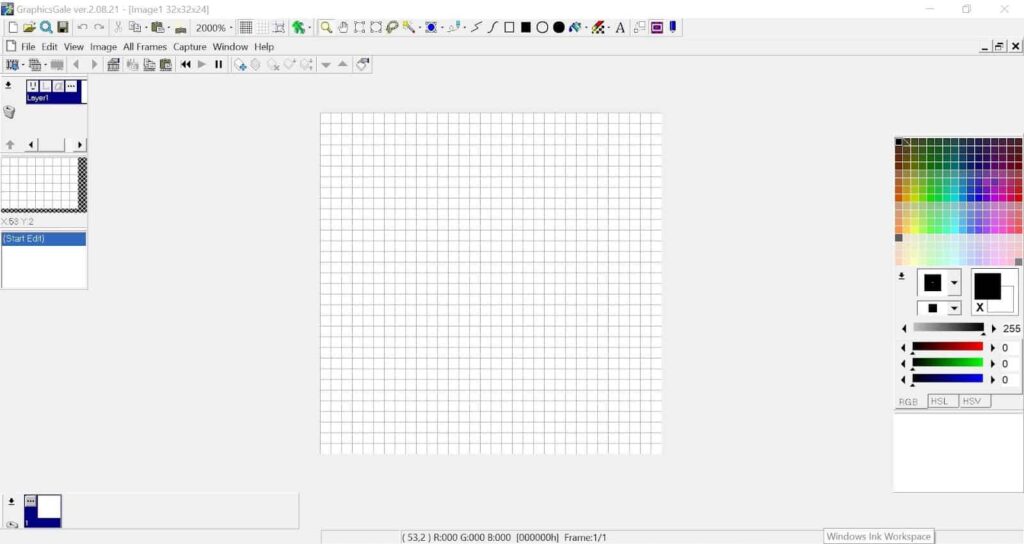Open the frame properties dropdown in animation toolbar

(23, 65)
